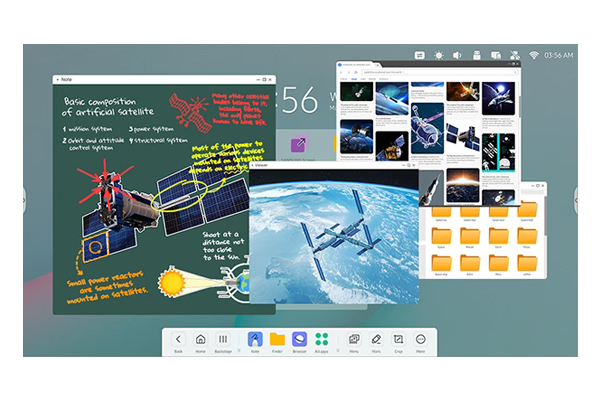Open the Space folder in Finder

(441, 237)
